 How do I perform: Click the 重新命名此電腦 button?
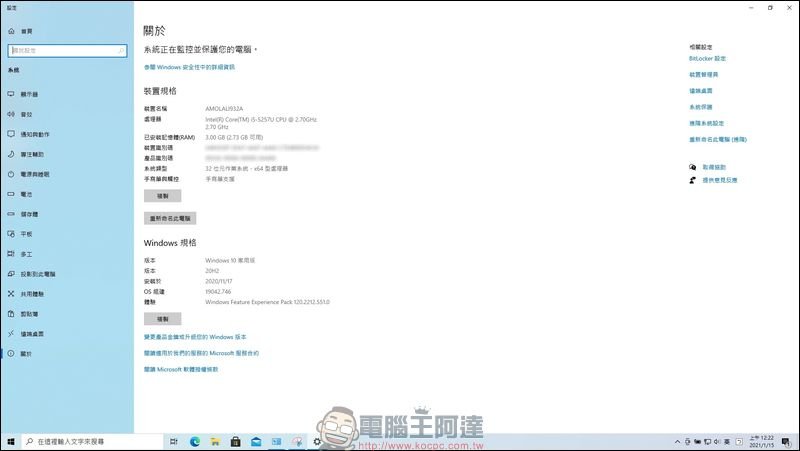(170, 218)
